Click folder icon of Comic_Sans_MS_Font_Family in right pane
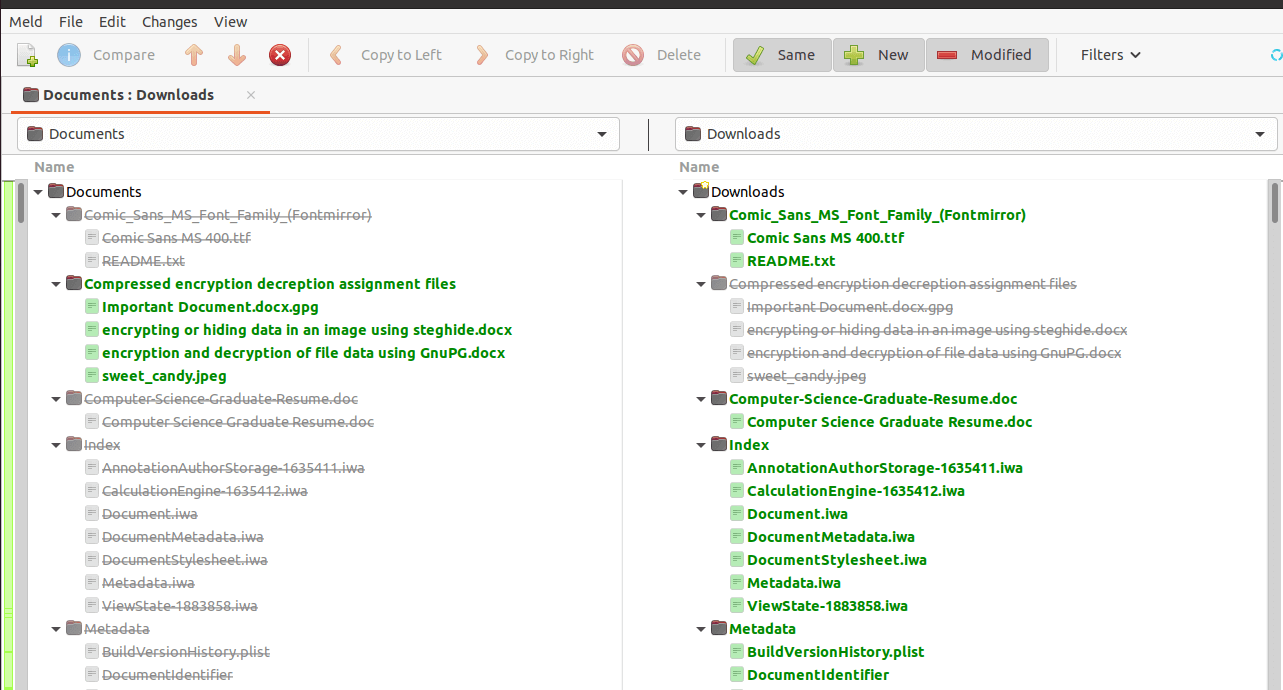The height and width of the screenshot is (690, 1283). click(x=719, y=215)
